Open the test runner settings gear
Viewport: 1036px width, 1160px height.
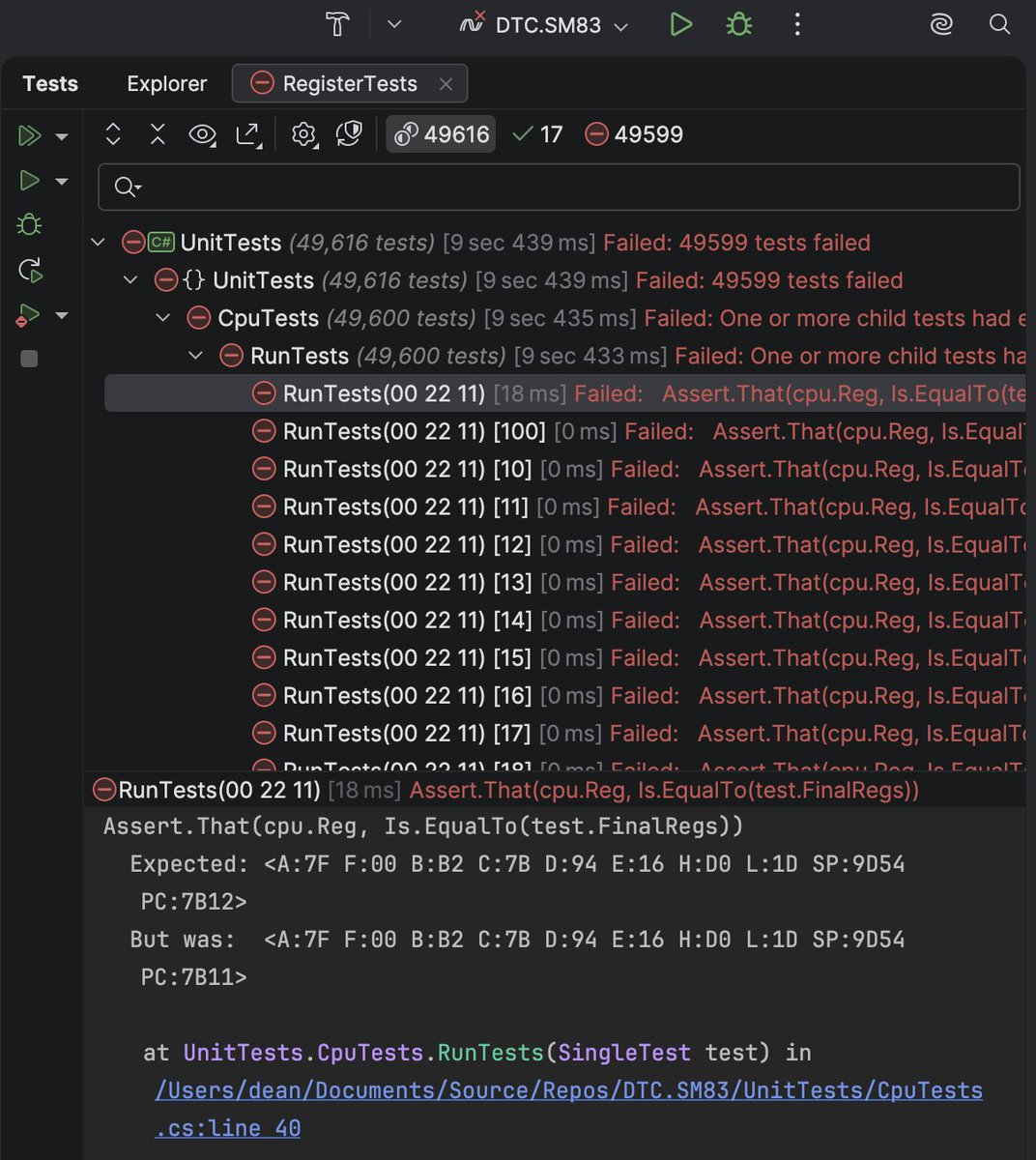[303, 134]
